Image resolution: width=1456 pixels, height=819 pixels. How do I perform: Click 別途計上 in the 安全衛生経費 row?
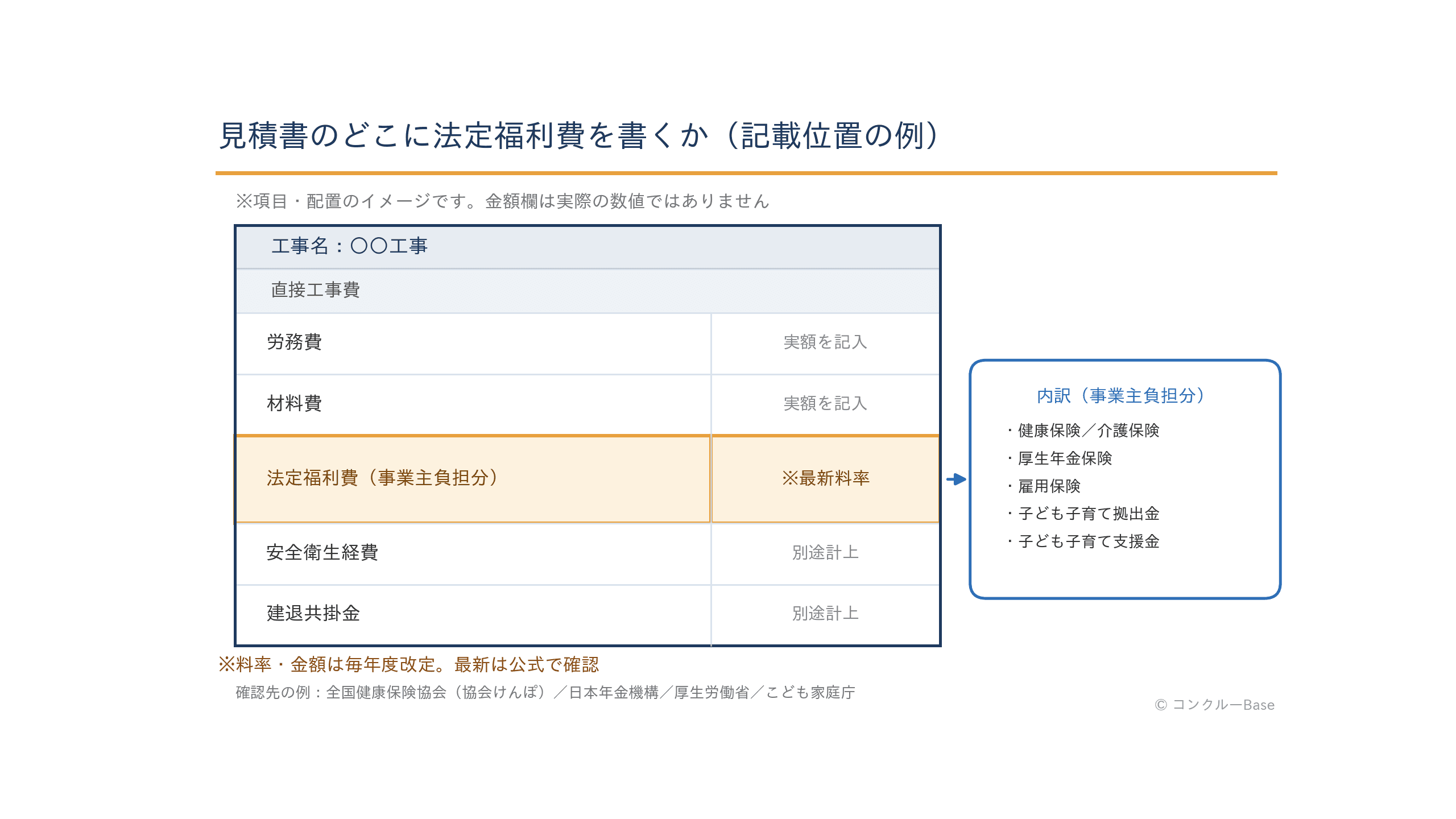pos(825,552)
